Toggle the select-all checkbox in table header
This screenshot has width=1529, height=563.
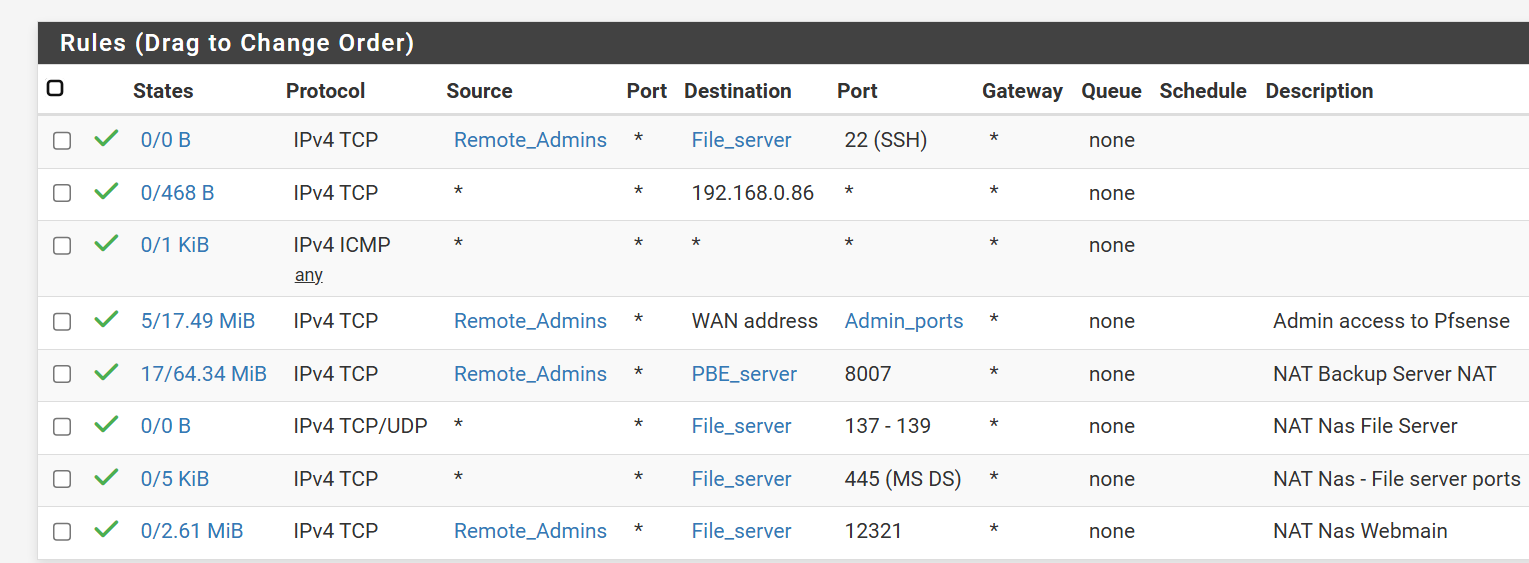pyautogui.click(x=55, y=89)
